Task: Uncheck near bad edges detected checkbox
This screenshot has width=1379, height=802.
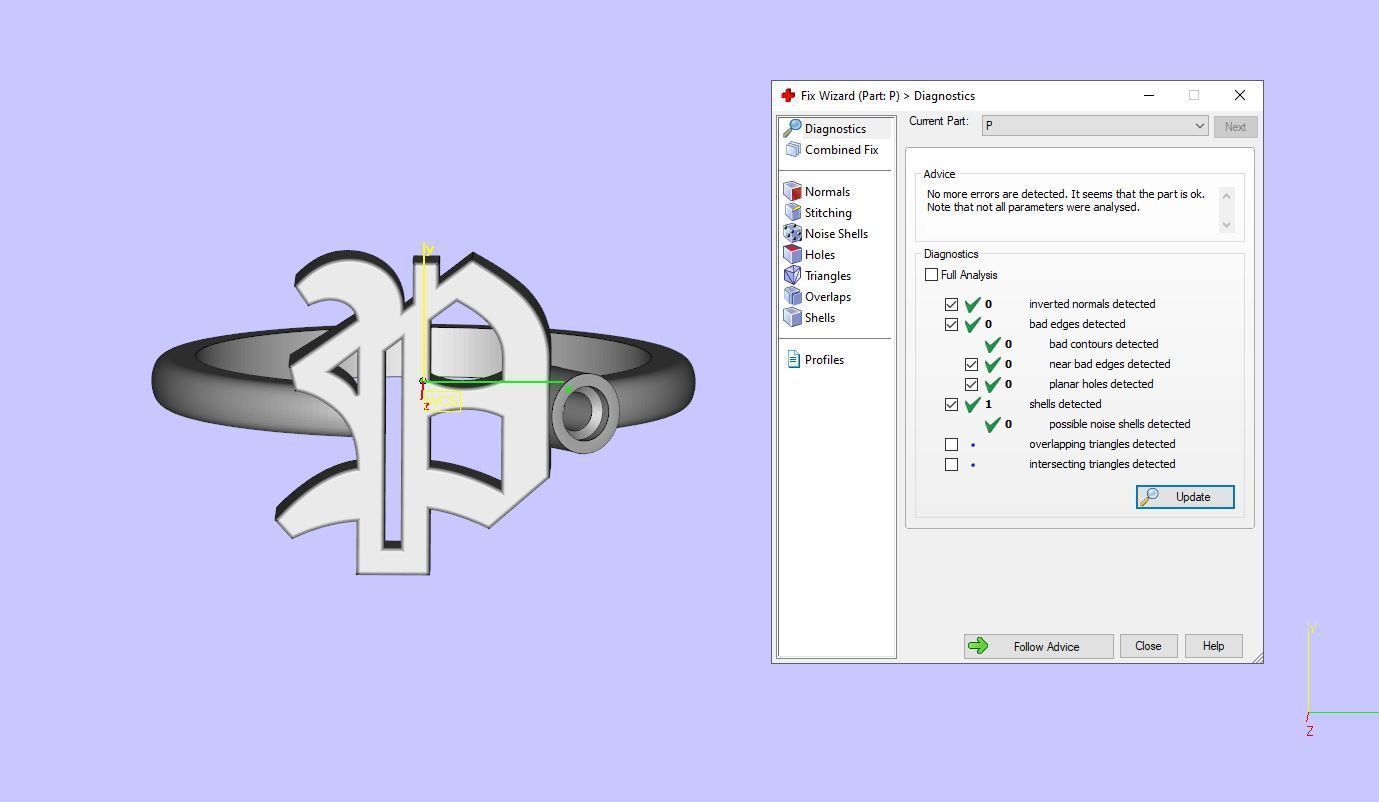Action: (x=972, y=364)
